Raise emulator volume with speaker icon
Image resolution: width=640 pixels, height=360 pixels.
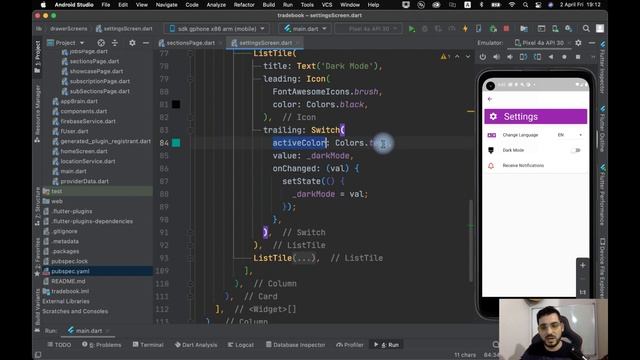pos(496,57)
